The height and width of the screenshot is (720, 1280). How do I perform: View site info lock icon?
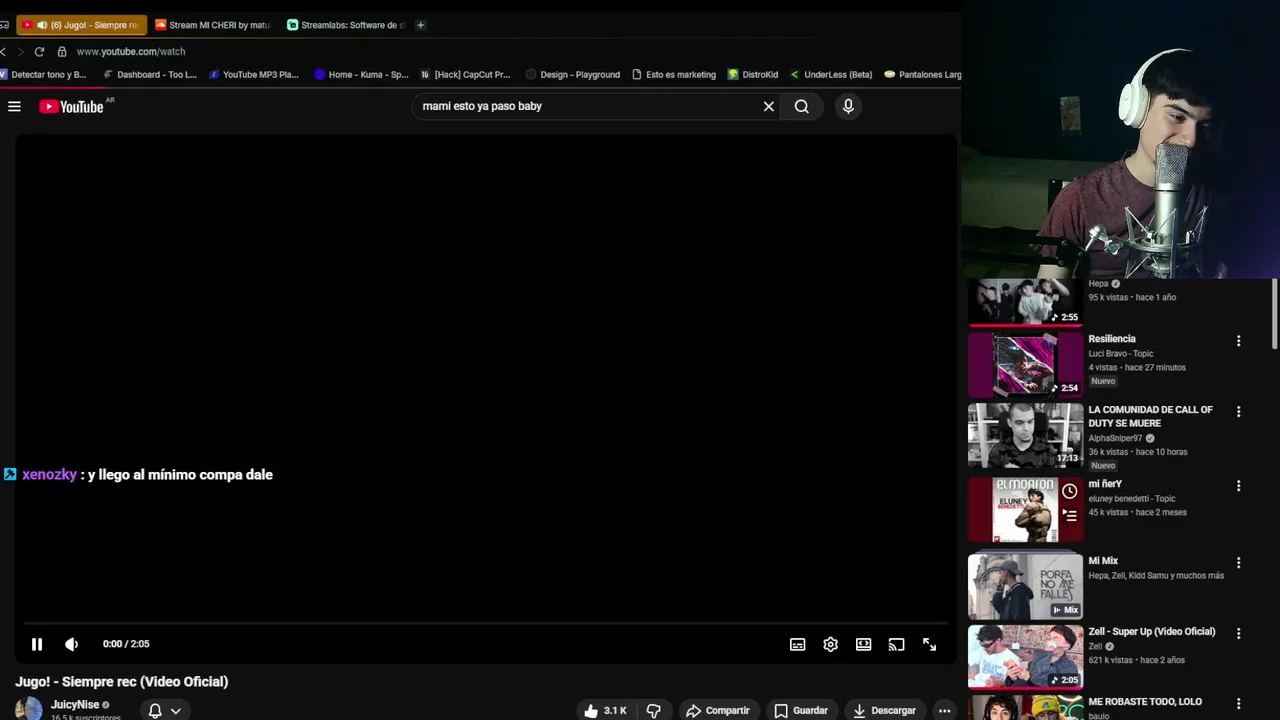(x=62, y=51)
